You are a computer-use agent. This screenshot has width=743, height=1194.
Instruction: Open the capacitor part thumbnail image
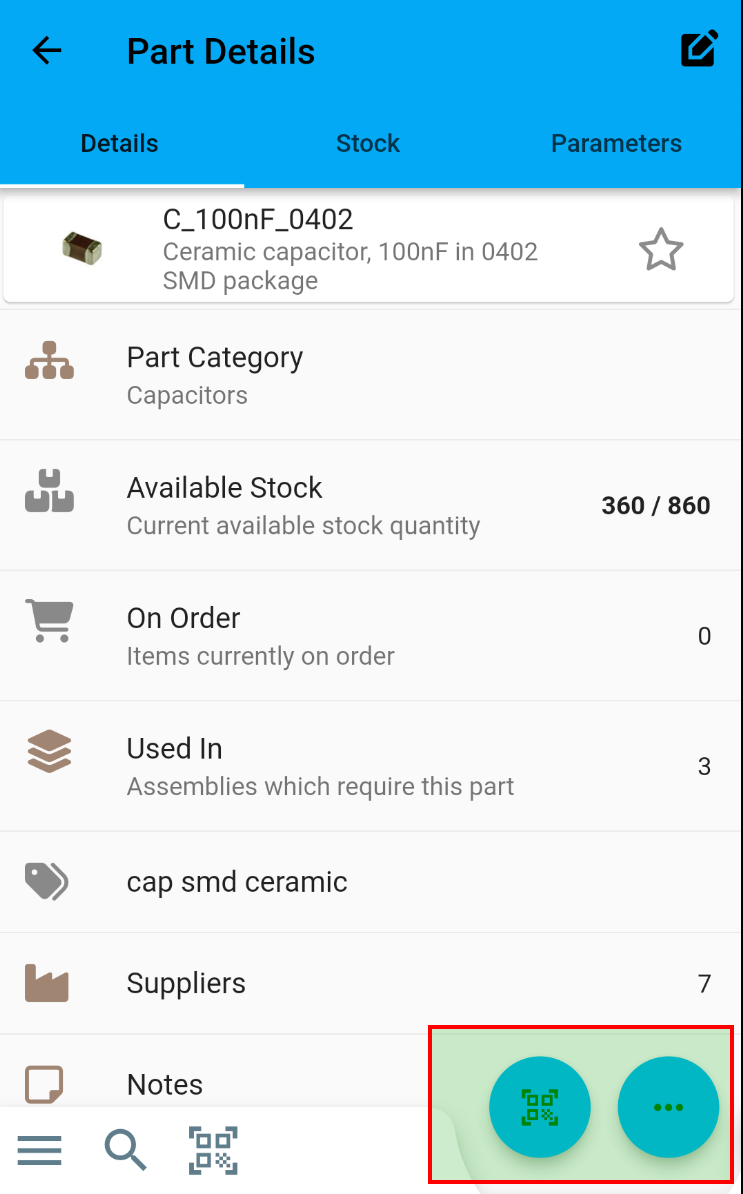[82, 247]
